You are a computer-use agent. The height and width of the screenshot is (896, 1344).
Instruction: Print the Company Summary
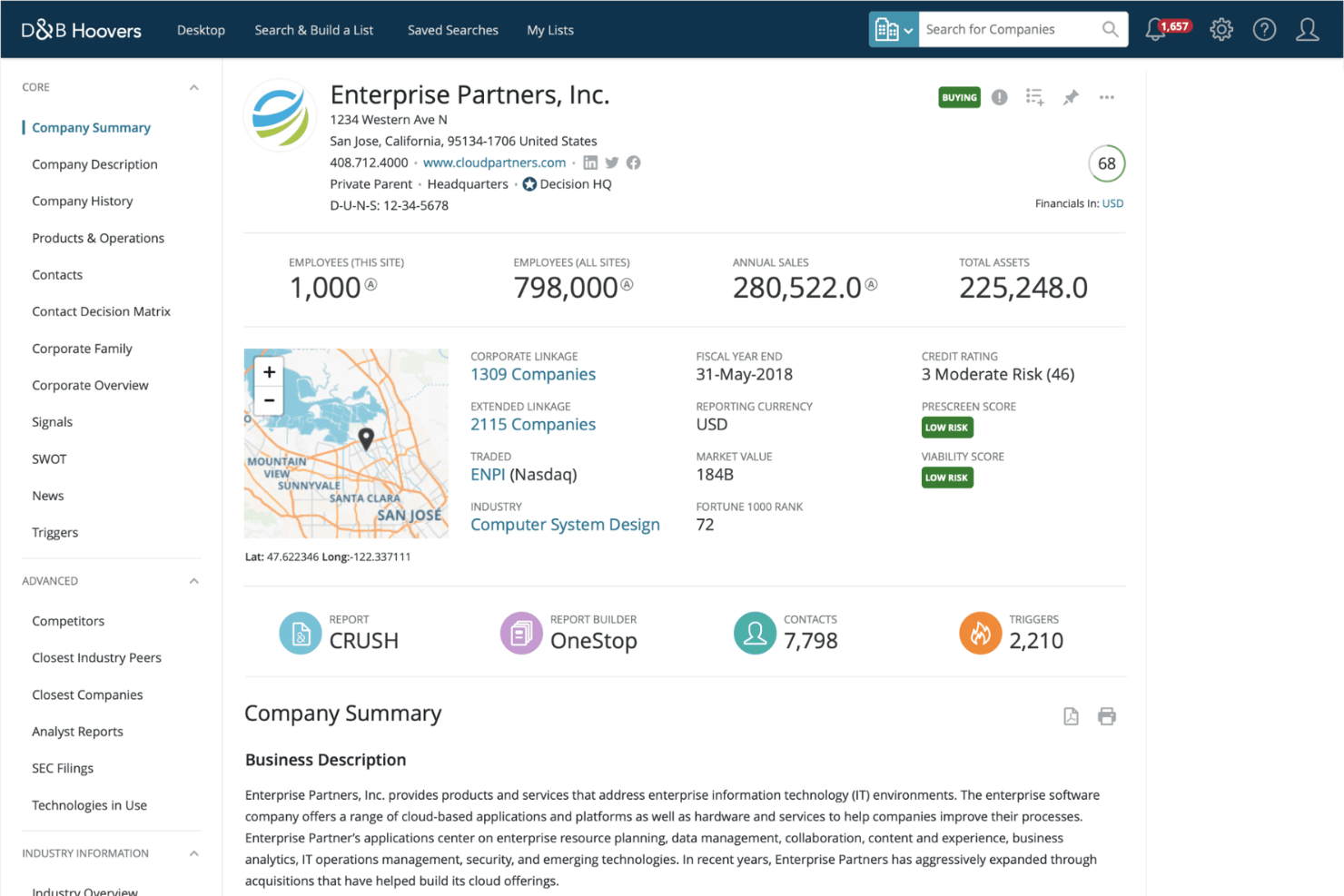click(x=1106, y=716)
